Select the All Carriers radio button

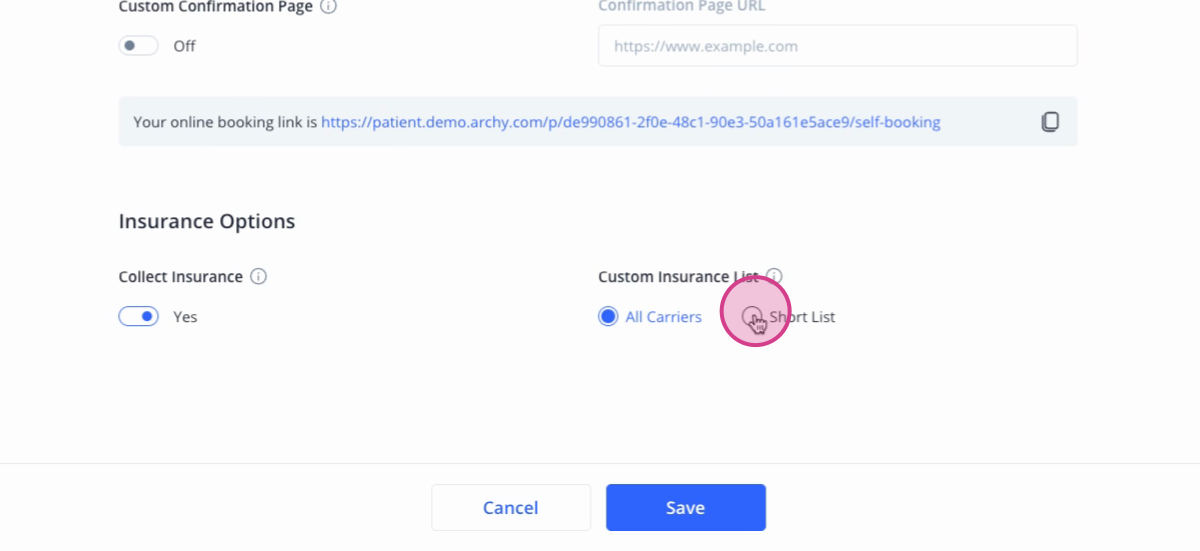[607, 317]
